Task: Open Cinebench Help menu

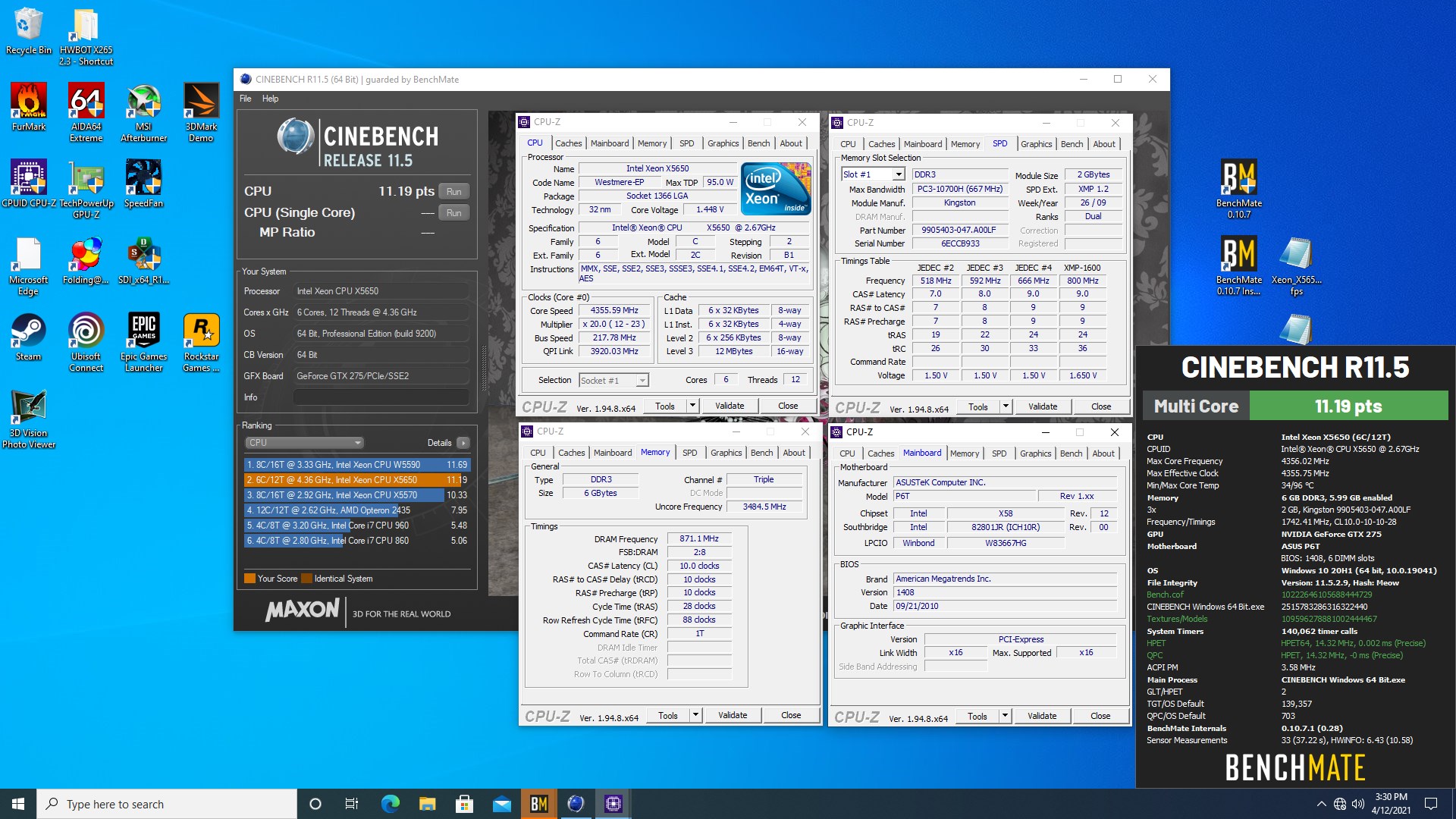Action: pos(270,99)
